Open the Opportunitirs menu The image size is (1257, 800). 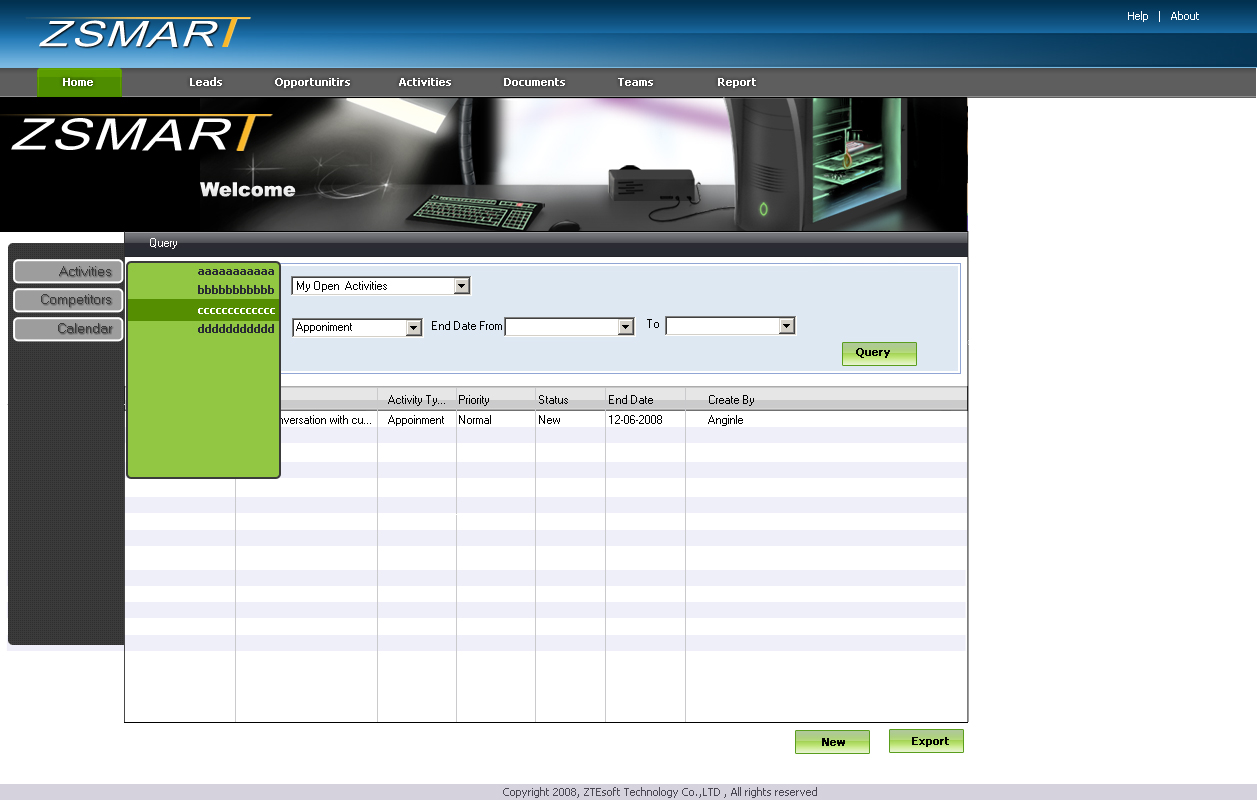coord(312,82)
